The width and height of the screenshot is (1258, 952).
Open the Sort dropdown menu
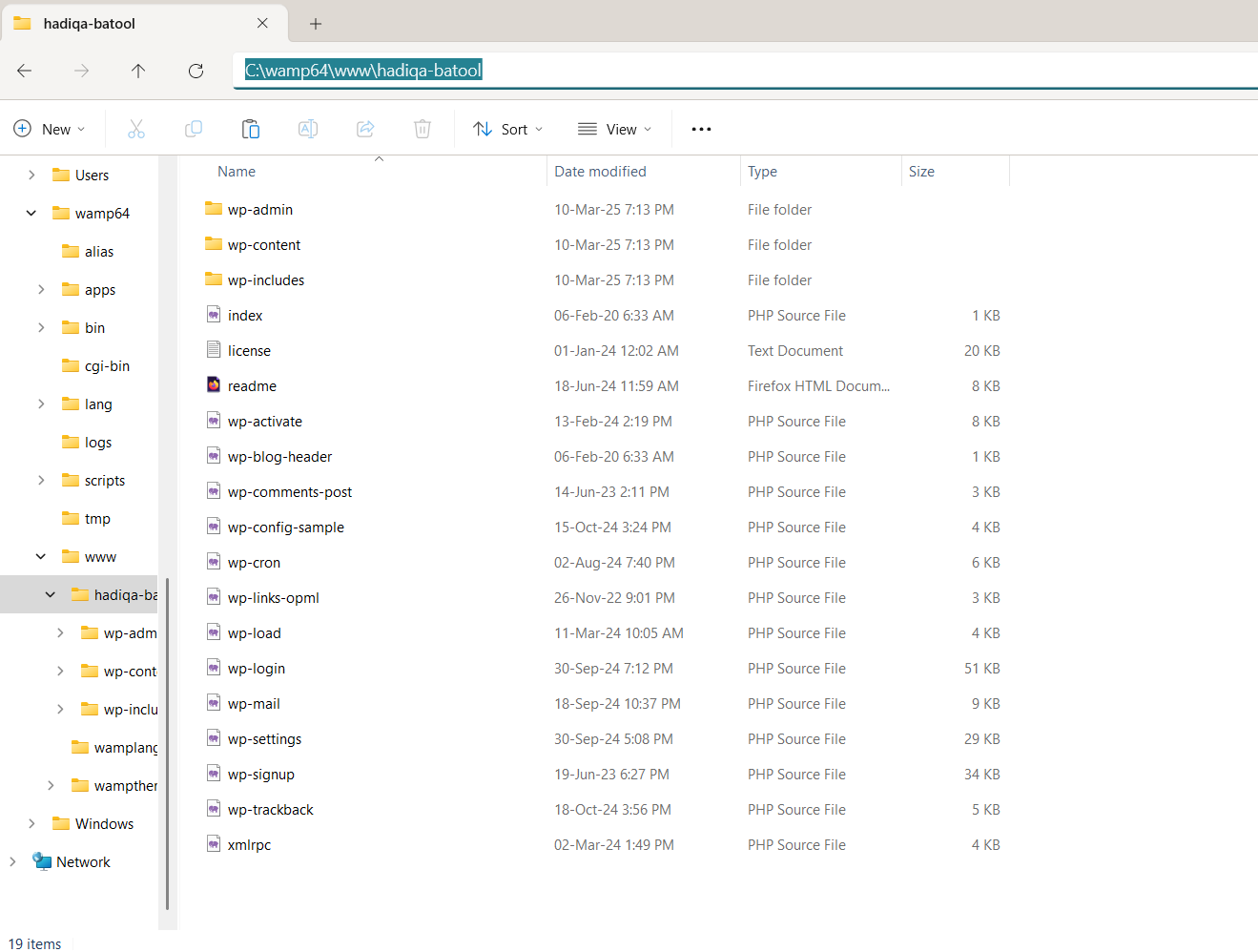(x=508, y=129)
